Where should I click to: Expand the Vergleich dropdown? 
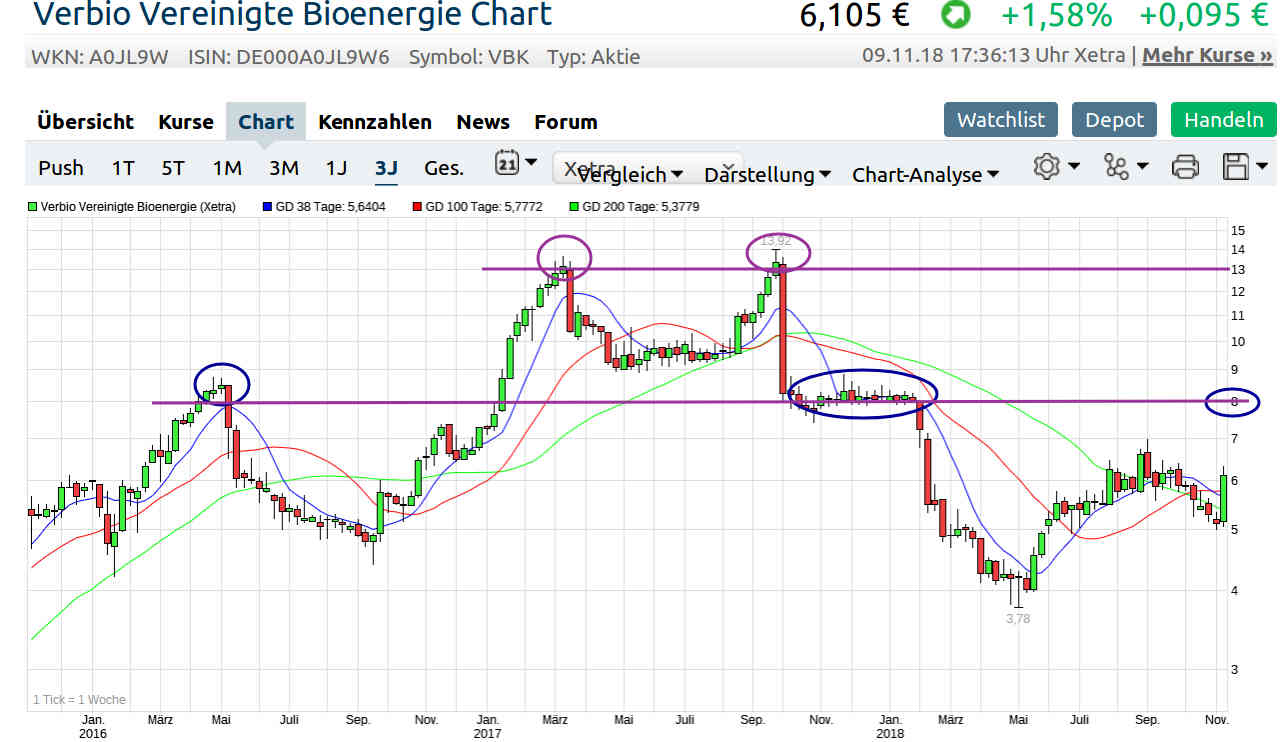pos(630,175)
